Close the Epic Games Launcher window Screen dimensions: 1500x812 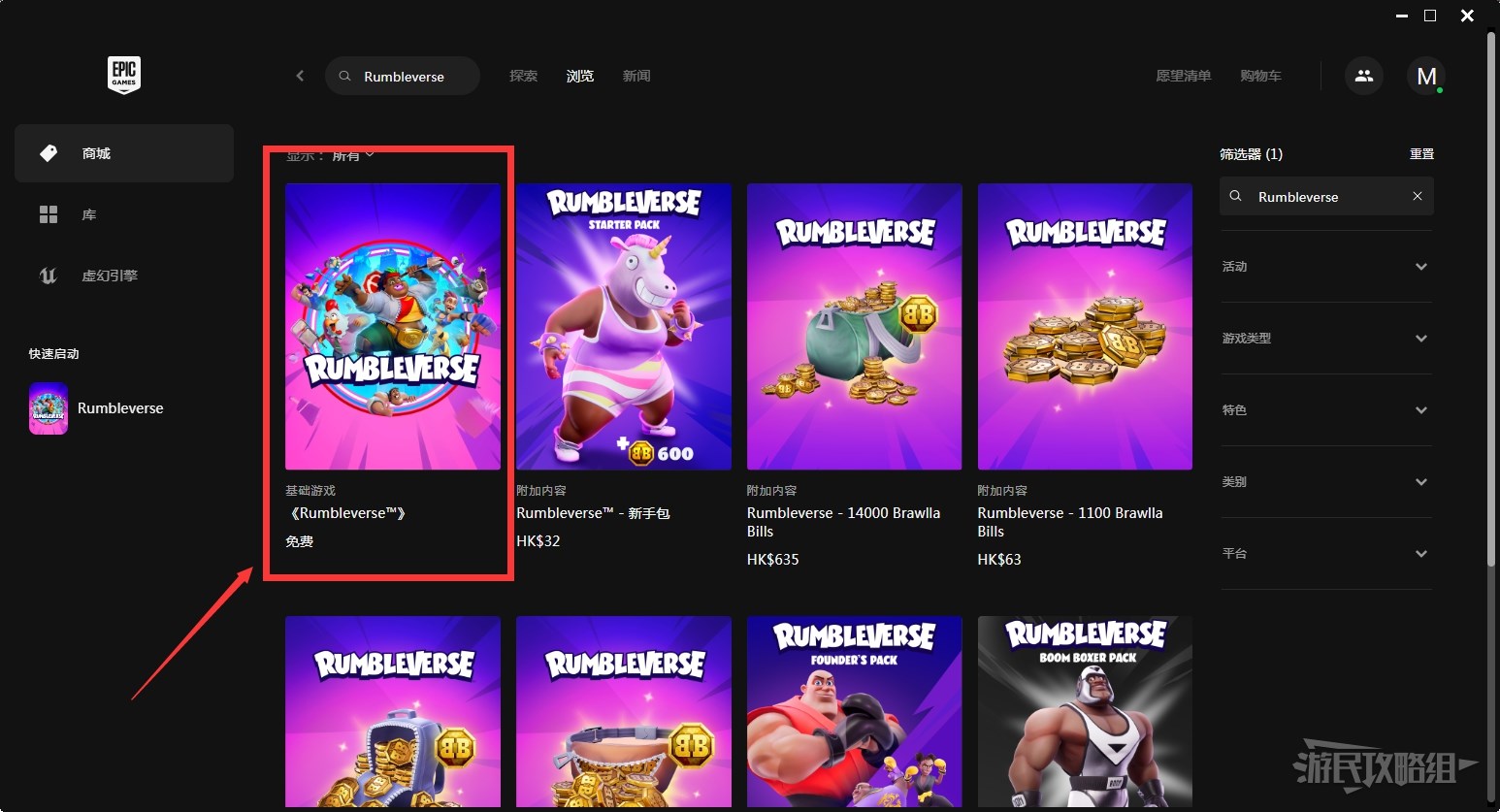[x=1467, y=16]
